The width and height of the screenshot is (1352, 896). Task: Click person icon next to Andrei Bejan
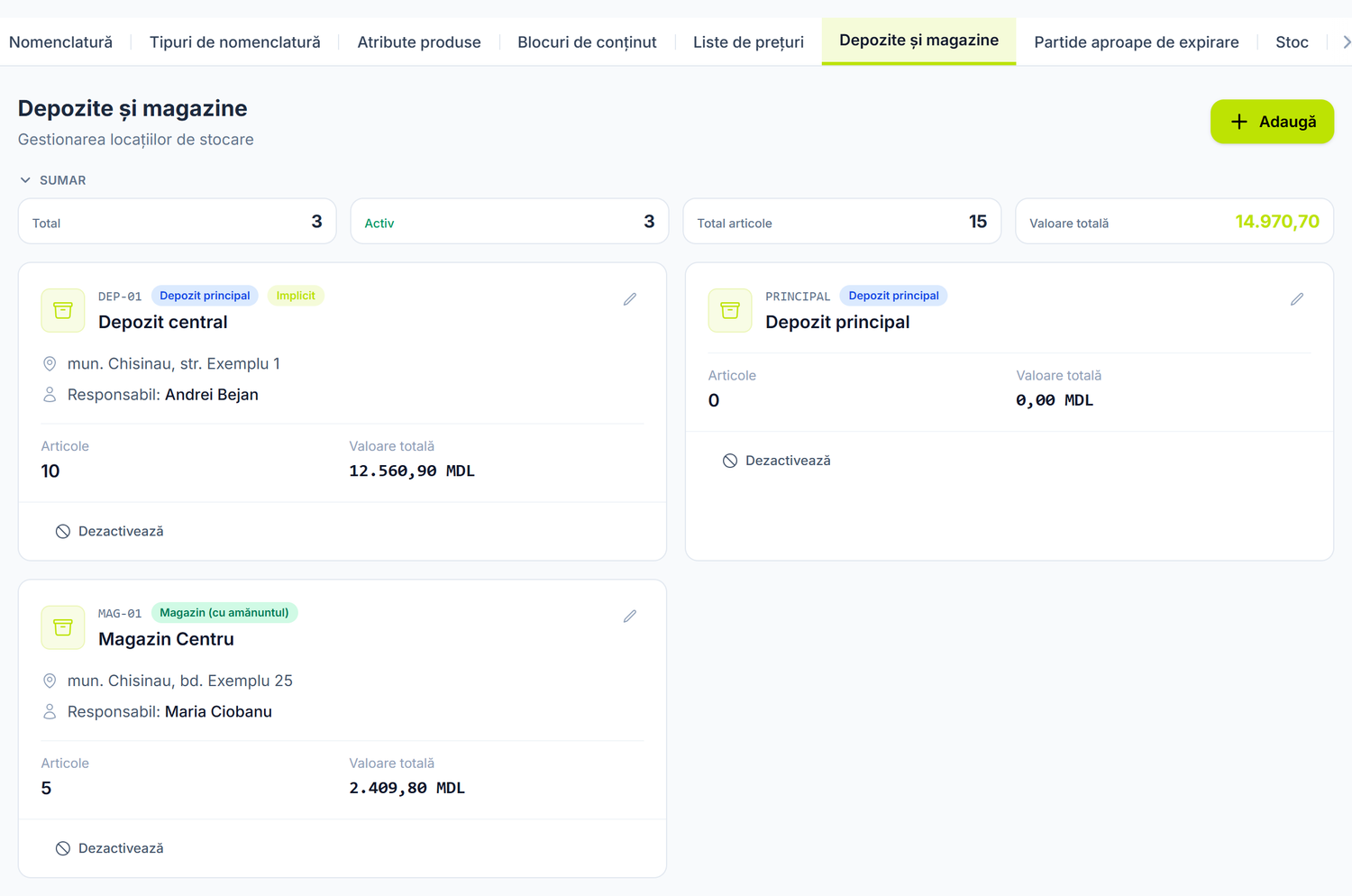(50, 395)
